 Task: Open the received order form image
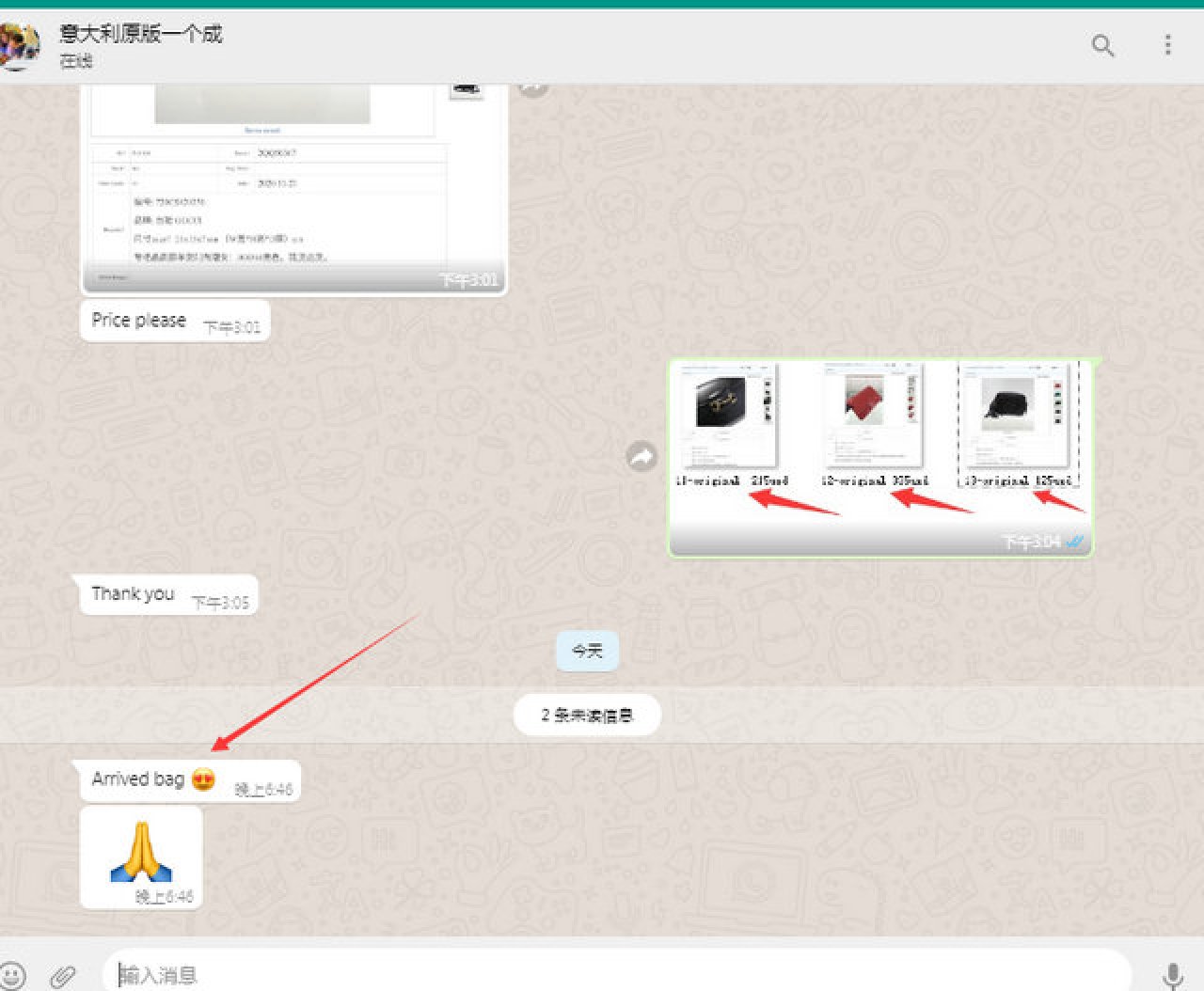pos(293,188)
